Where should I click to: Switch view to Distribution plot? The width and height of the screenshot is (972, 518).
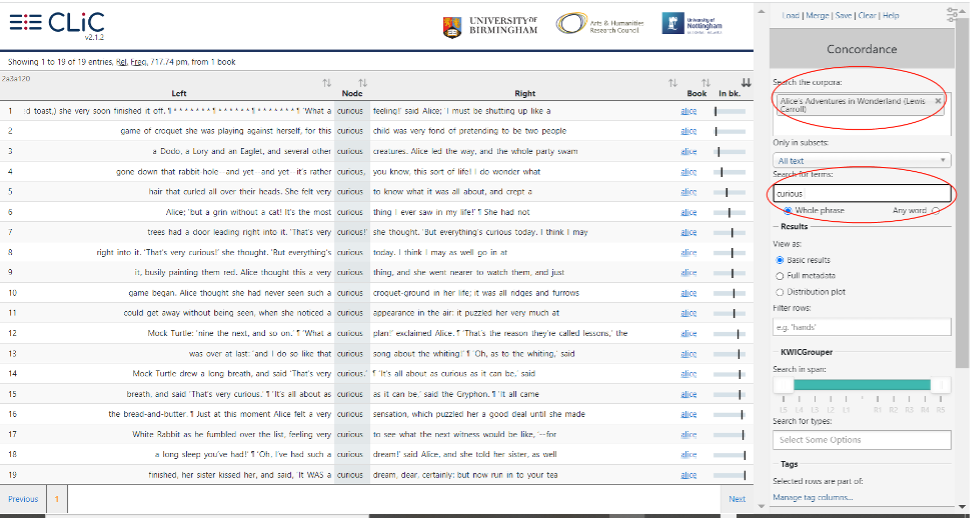(x=781, y=291)
